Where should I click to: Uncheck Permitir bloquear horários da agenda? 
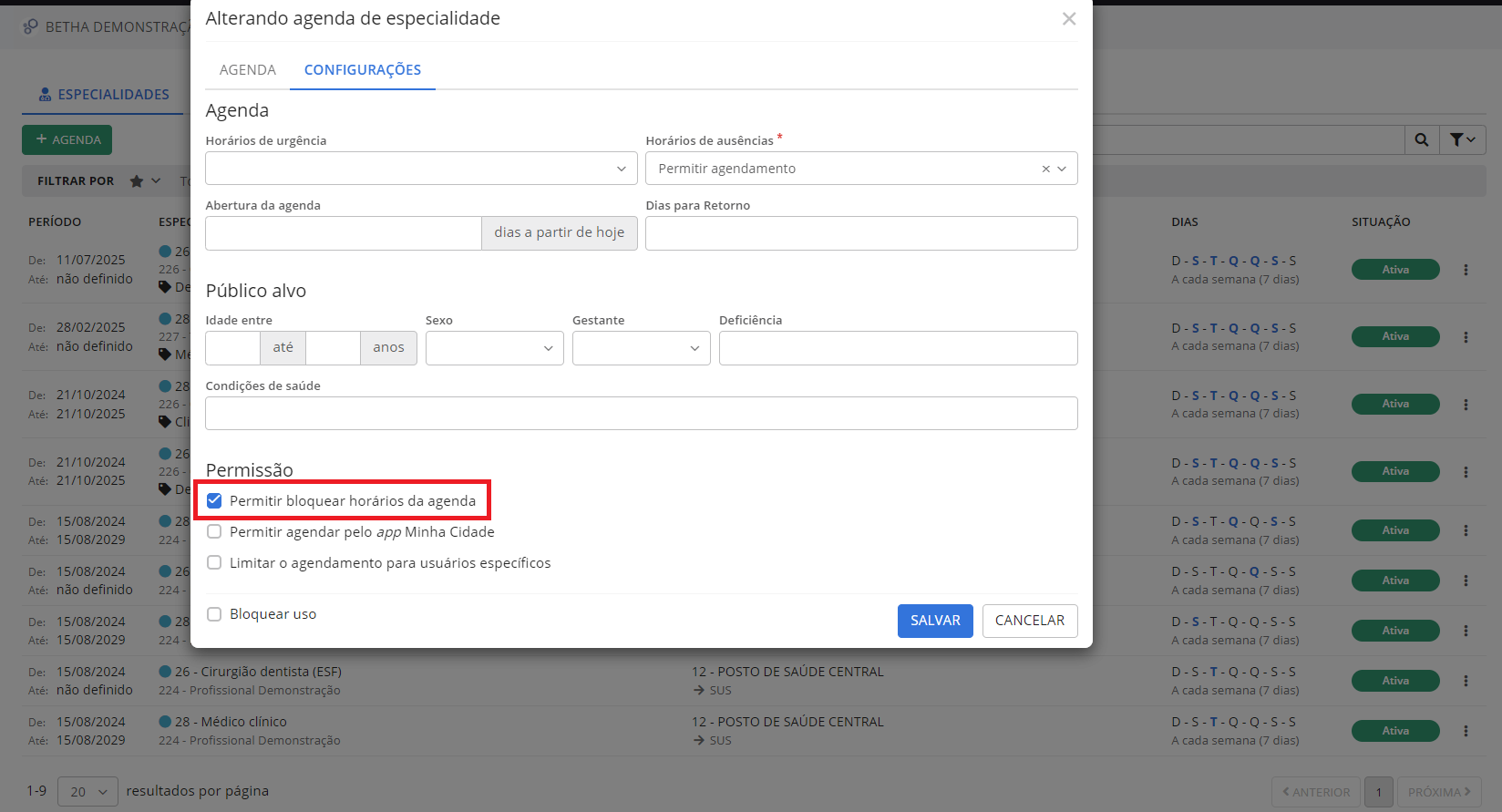[x=214, y=500]
